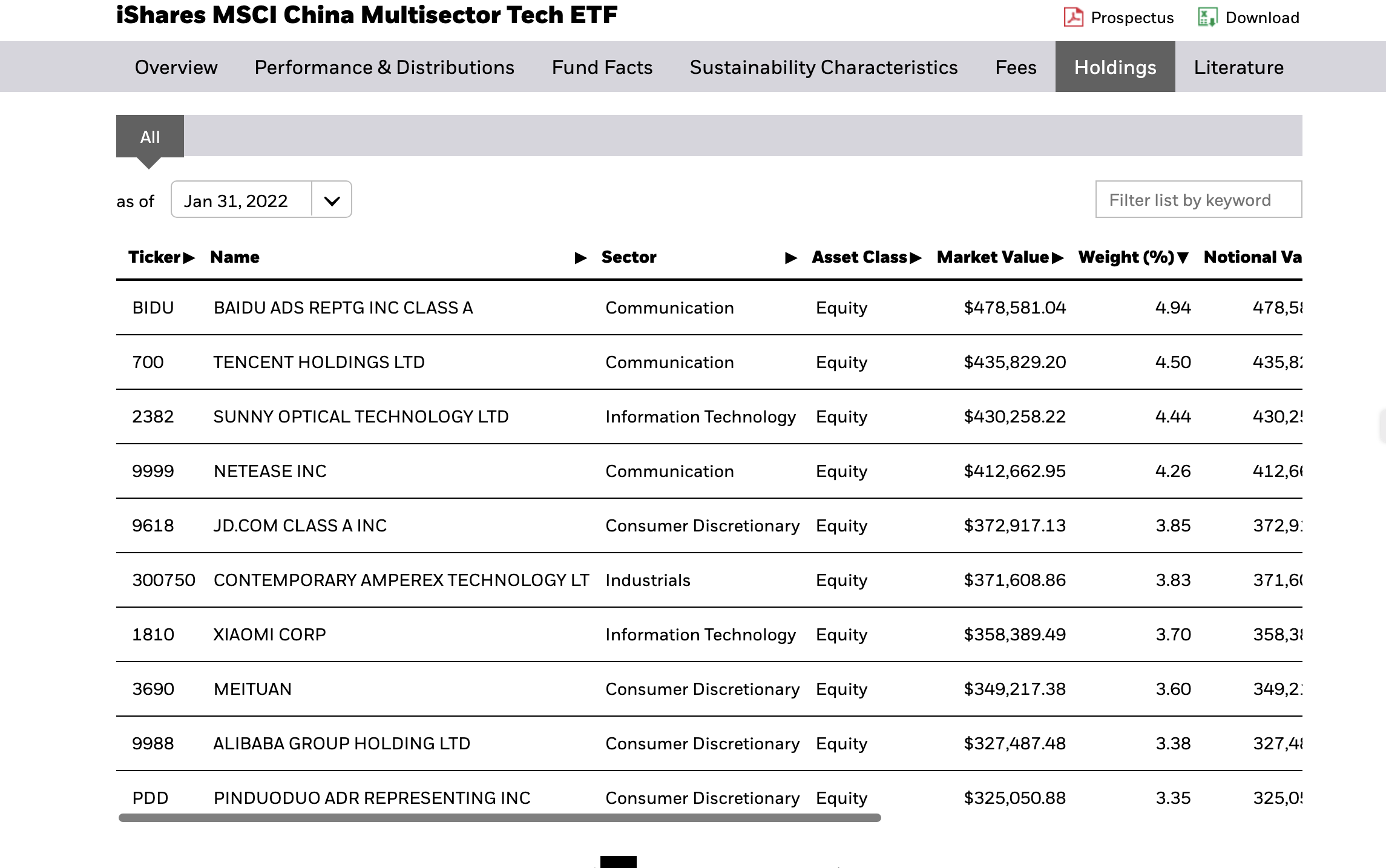Click JD.COM CLASS A INC
1386x868 pixels.
tap(300, 525)
